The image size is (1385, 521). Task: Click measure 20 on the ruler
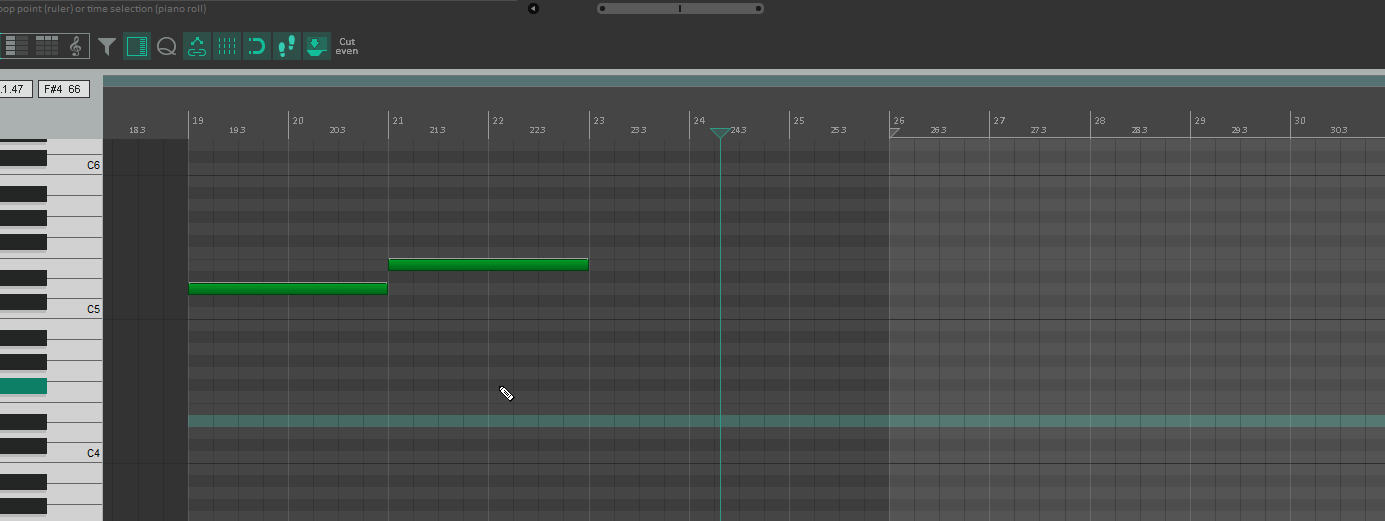click(298, 120)
